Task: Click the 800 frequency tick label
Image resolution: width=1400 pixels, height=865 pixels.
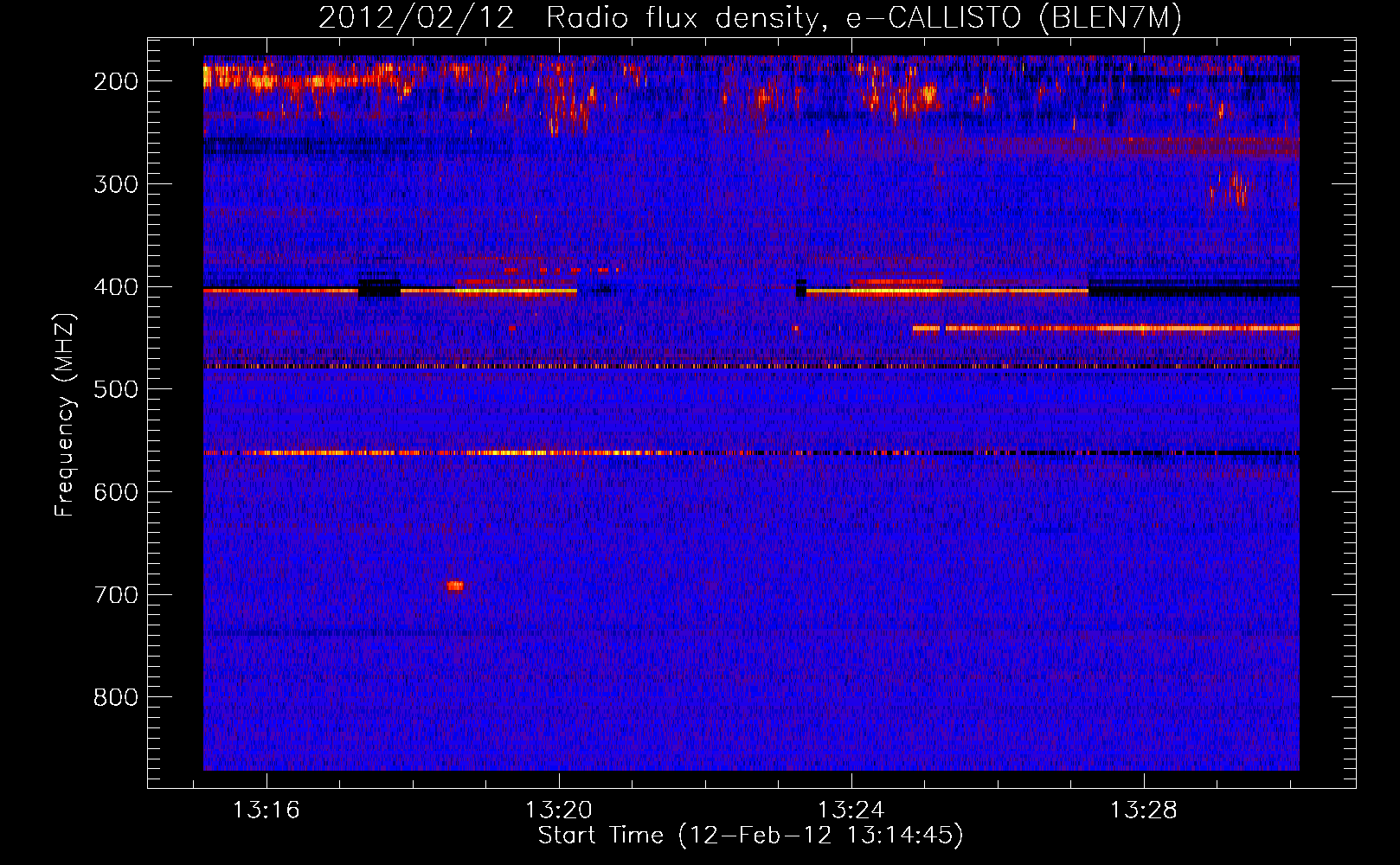Action: coord(116,698)
